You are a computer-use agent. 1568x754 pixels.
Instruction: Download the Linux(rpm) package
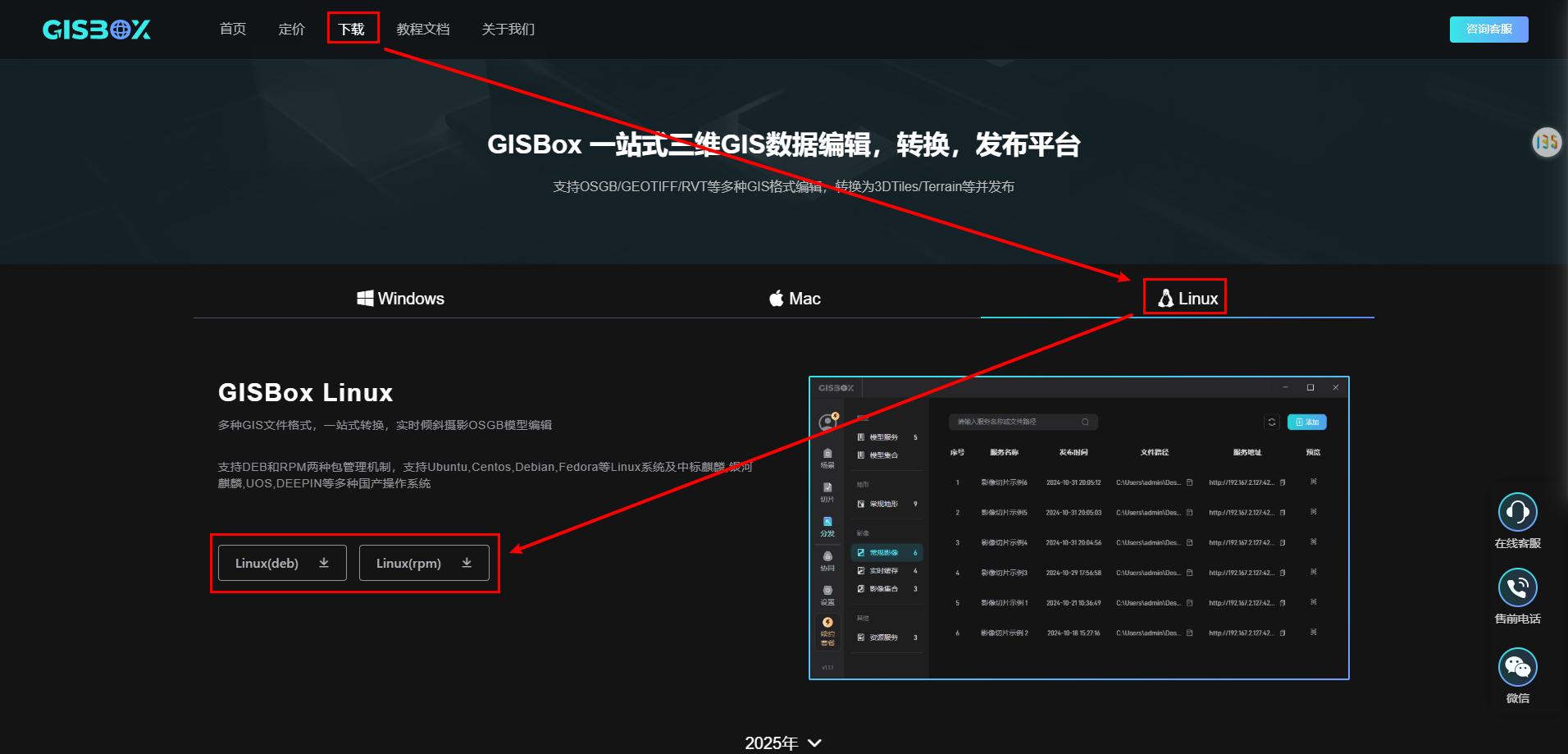pos(424,563)
